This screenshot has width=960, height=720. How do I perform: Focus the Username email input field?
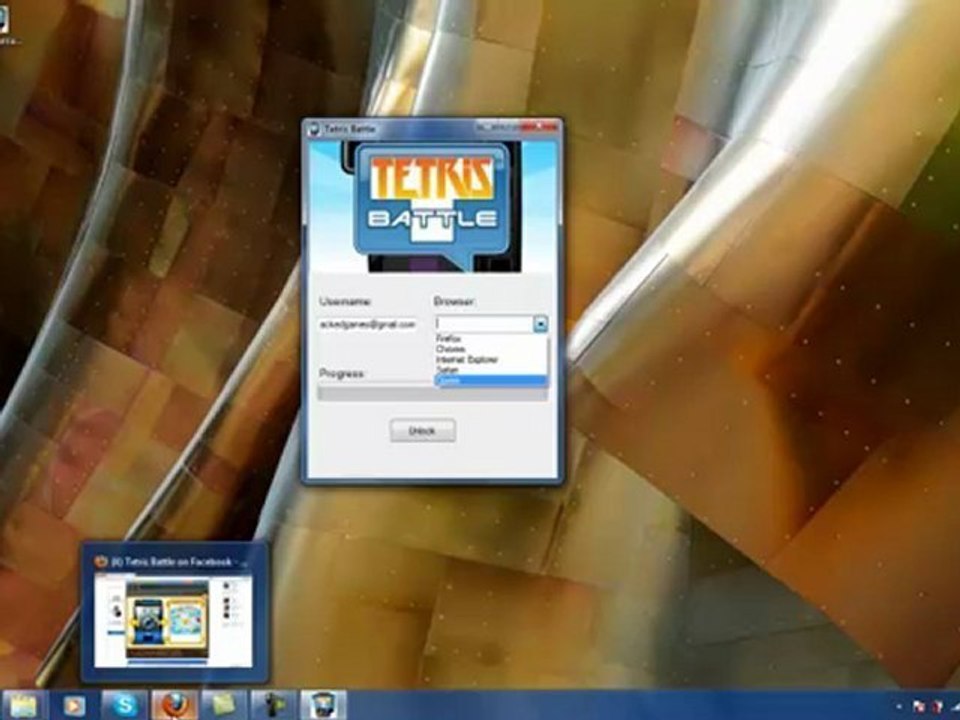[367, 324]
